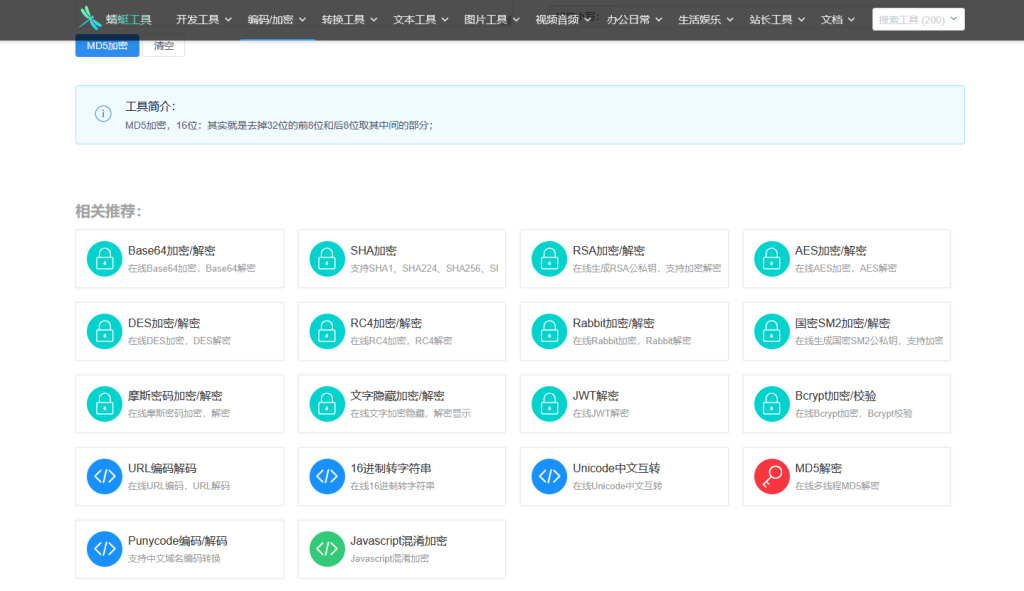Open the 国密SM2加密/解密 tool link

846,330
